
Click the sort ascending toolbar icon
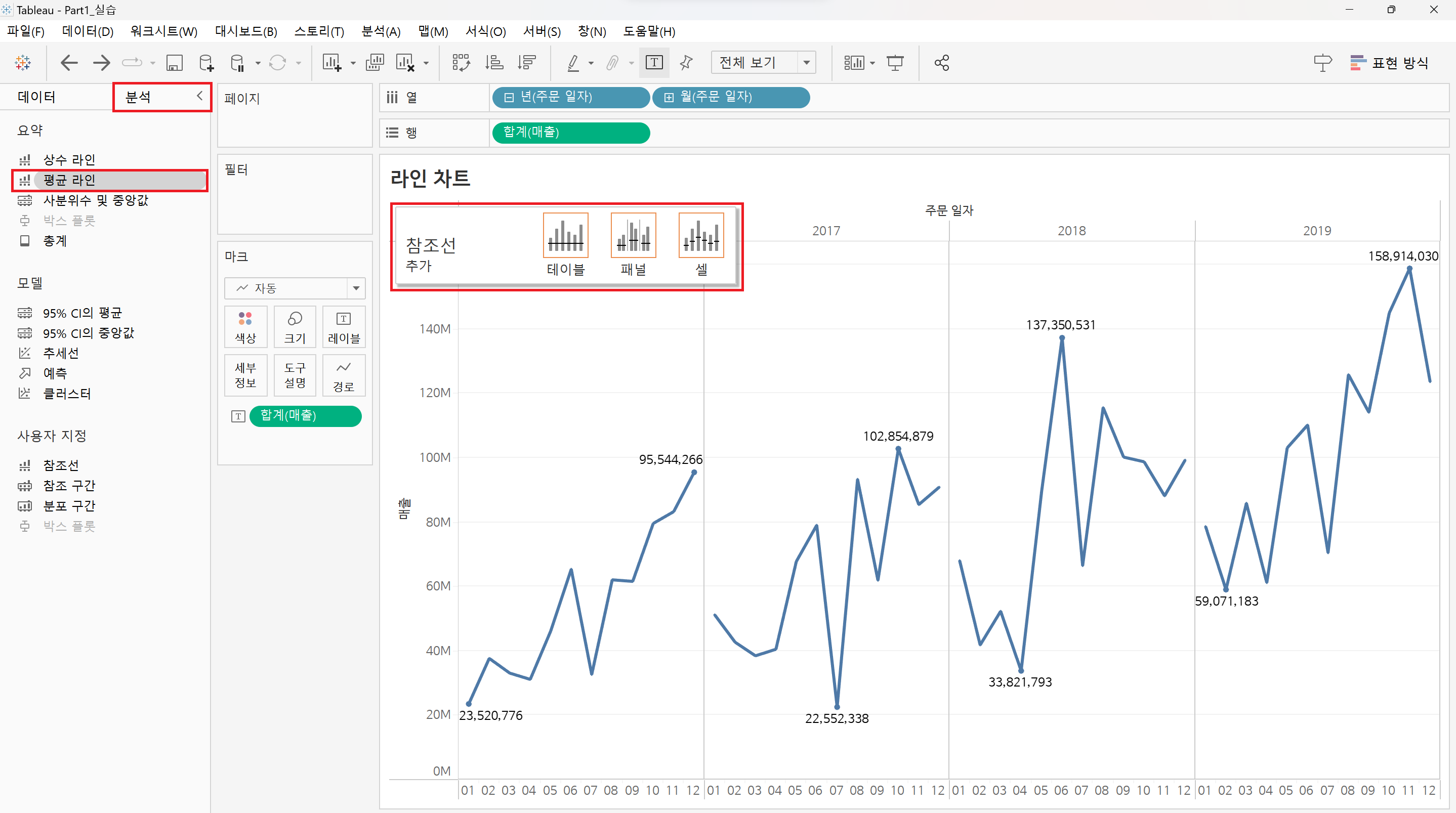494,63
